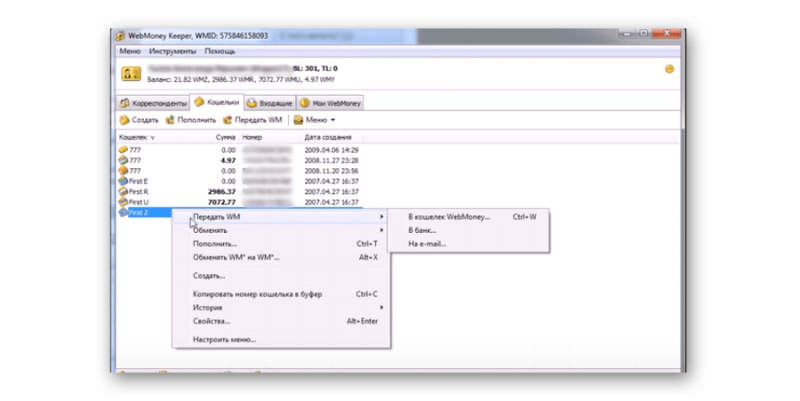Click the Мои WebMoney tab icon
The image size is (800, 401).
pos(304,103)
